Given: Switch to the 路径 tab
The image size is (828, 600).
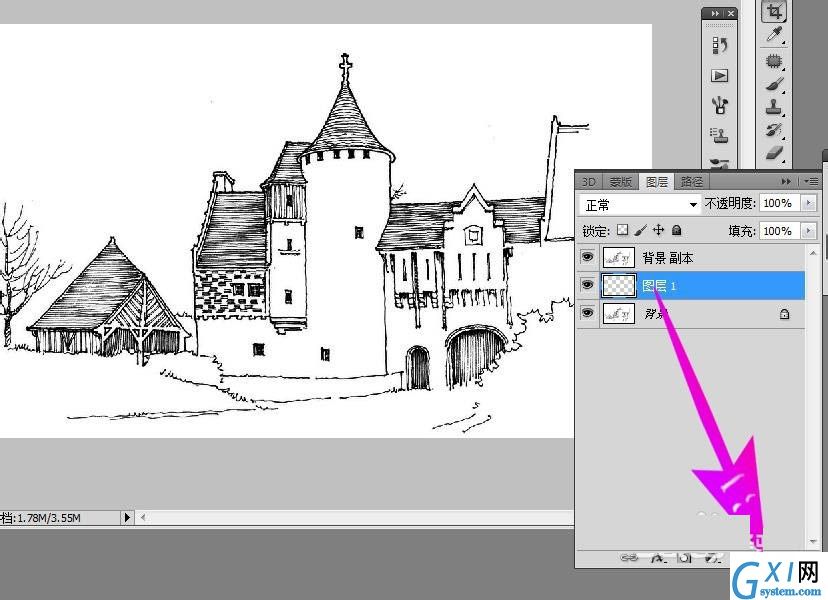Looking at the screenshot, I should point(692,182).
